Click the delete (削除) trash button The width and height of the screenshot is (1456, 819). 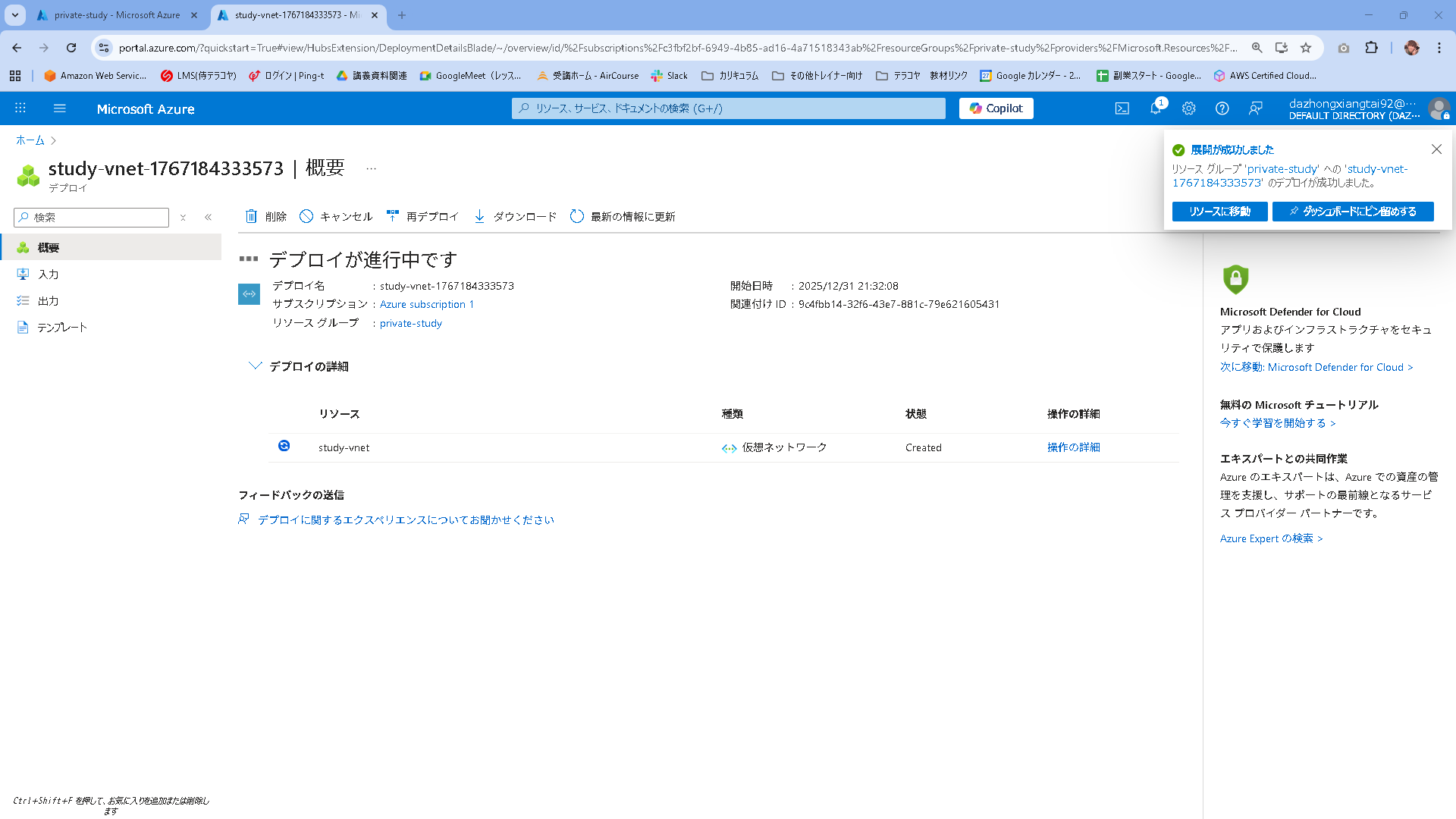point(265,217)
